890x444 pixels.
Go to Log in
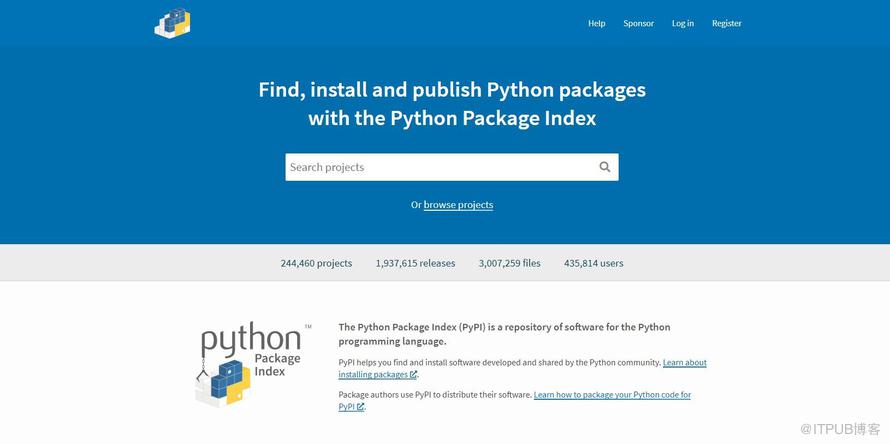(x=683, y=23)
